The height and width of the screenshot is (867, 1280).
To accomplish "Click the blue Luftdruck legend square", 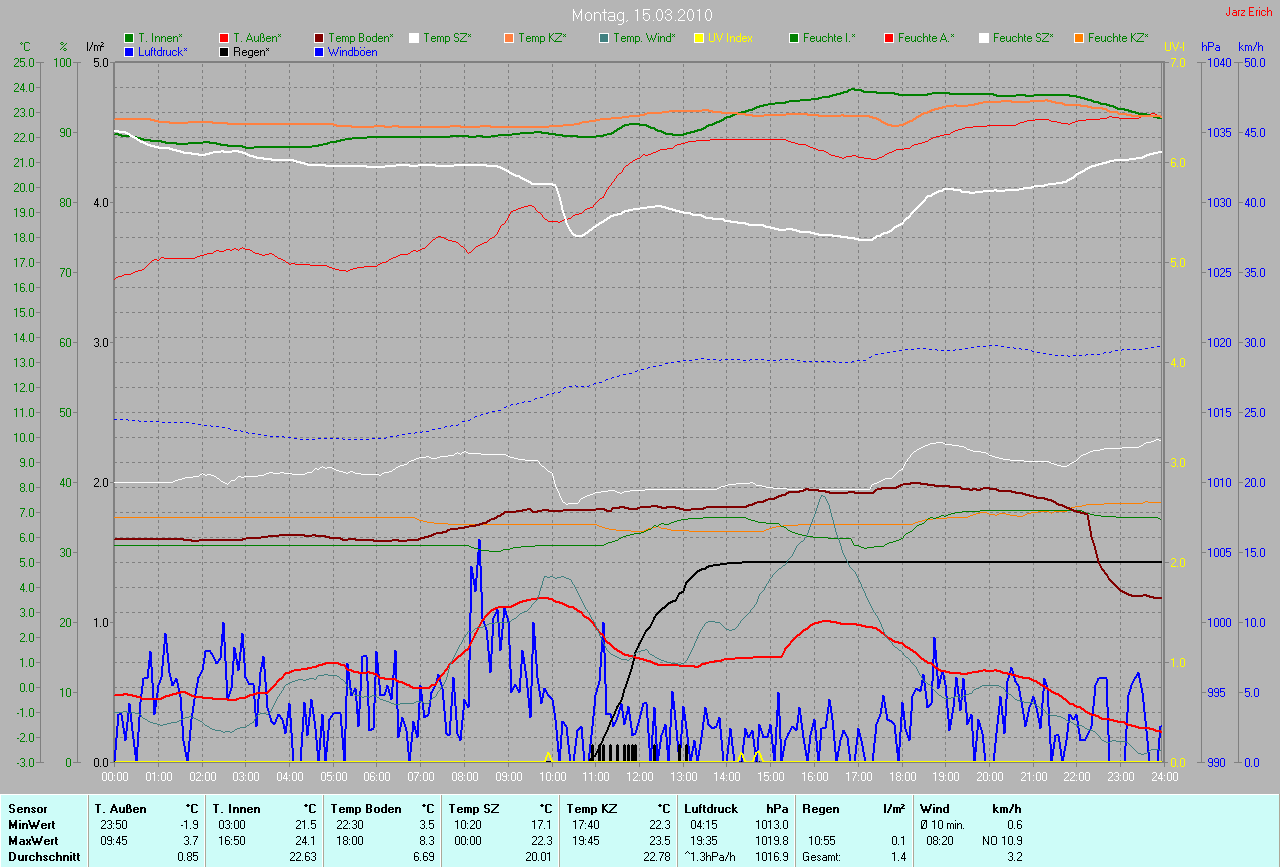I will point(129,52).
